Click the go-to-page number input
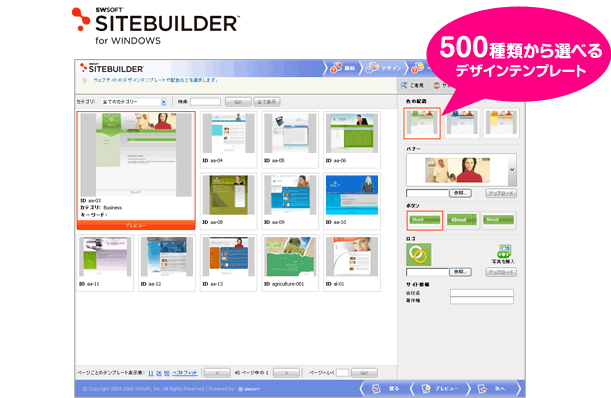The image size is (611, 398). [342, 373]
